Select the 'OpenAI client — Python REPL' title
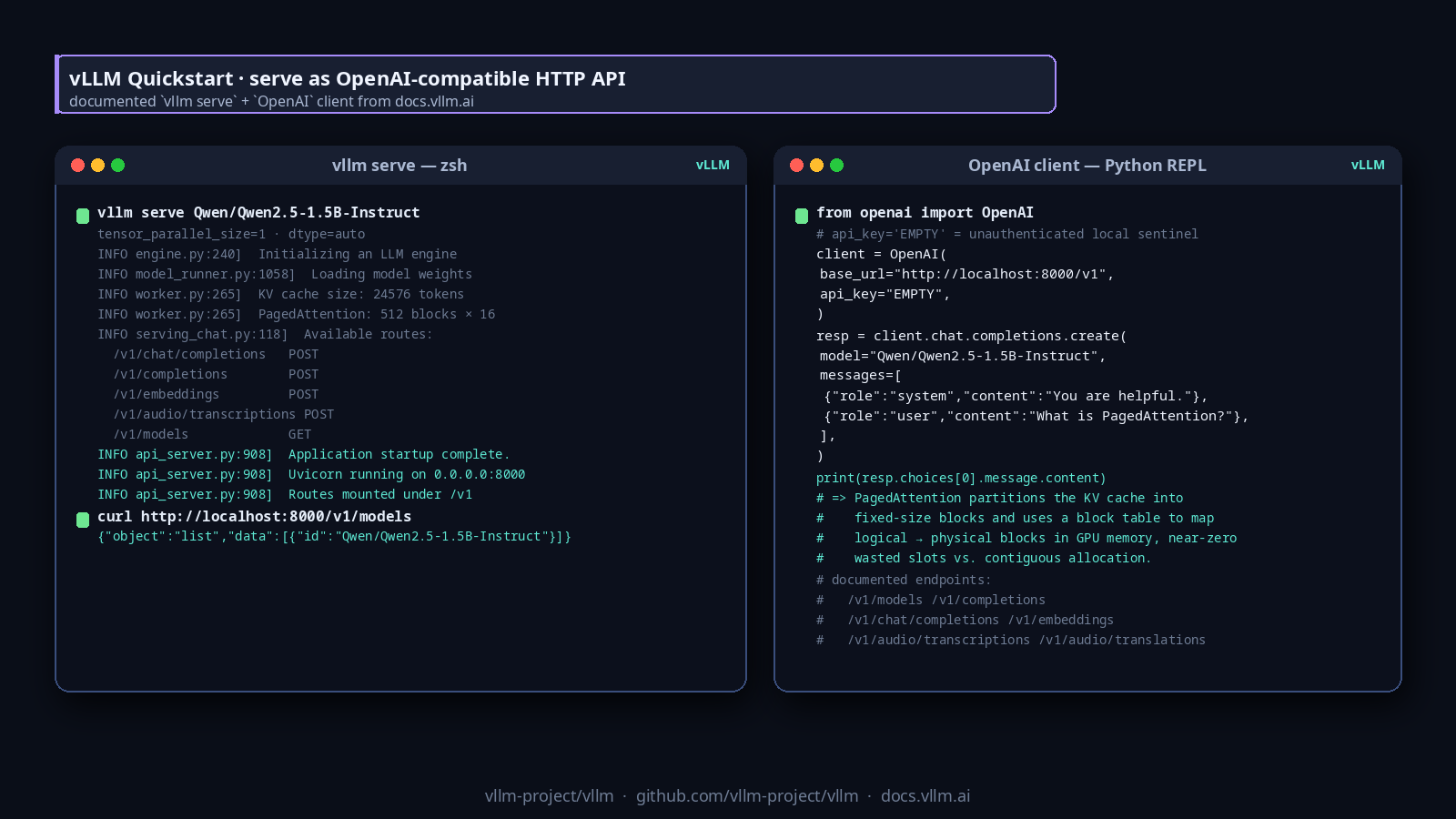This screenshot has height=819, width=1456. pyautogui.click(x=1087, y=165)
